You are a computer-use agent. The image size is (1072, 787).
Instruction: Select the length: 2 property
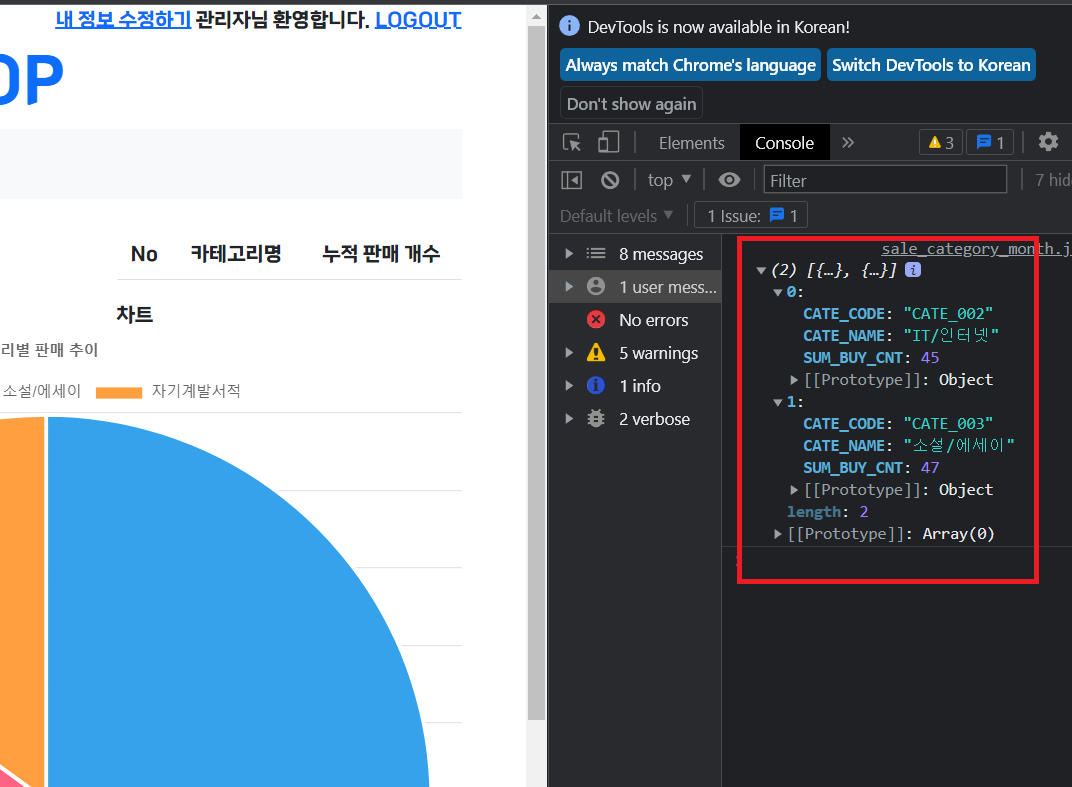pos(827,511)
